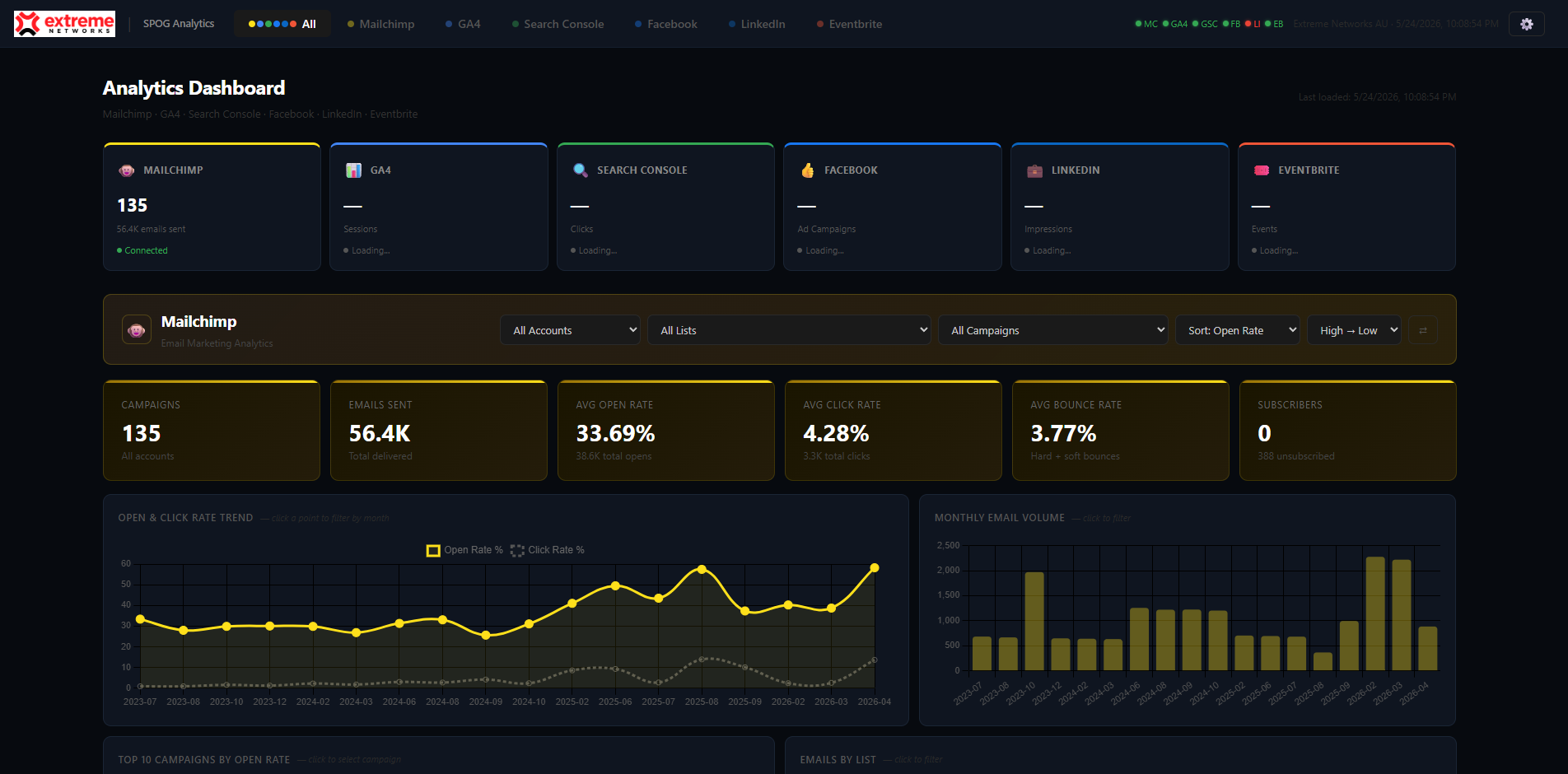
Task: Switch to the Mailchimp tab in the top bar
Action: [x=380, y=24]
